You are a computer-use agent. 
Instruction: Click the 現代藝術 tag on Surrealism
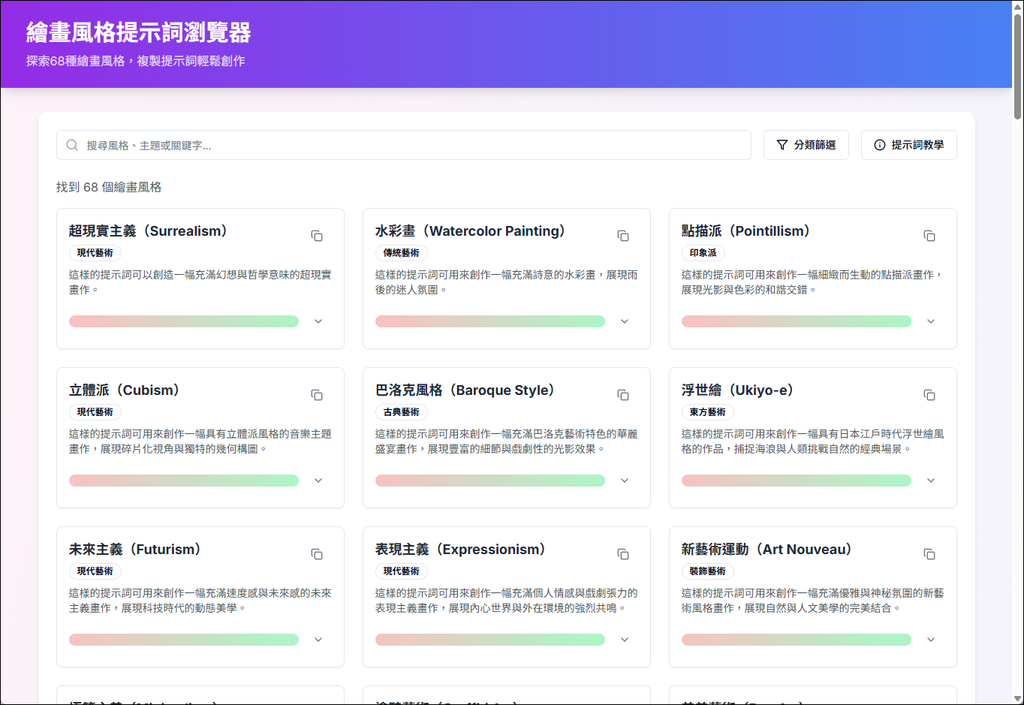[95, 253]
